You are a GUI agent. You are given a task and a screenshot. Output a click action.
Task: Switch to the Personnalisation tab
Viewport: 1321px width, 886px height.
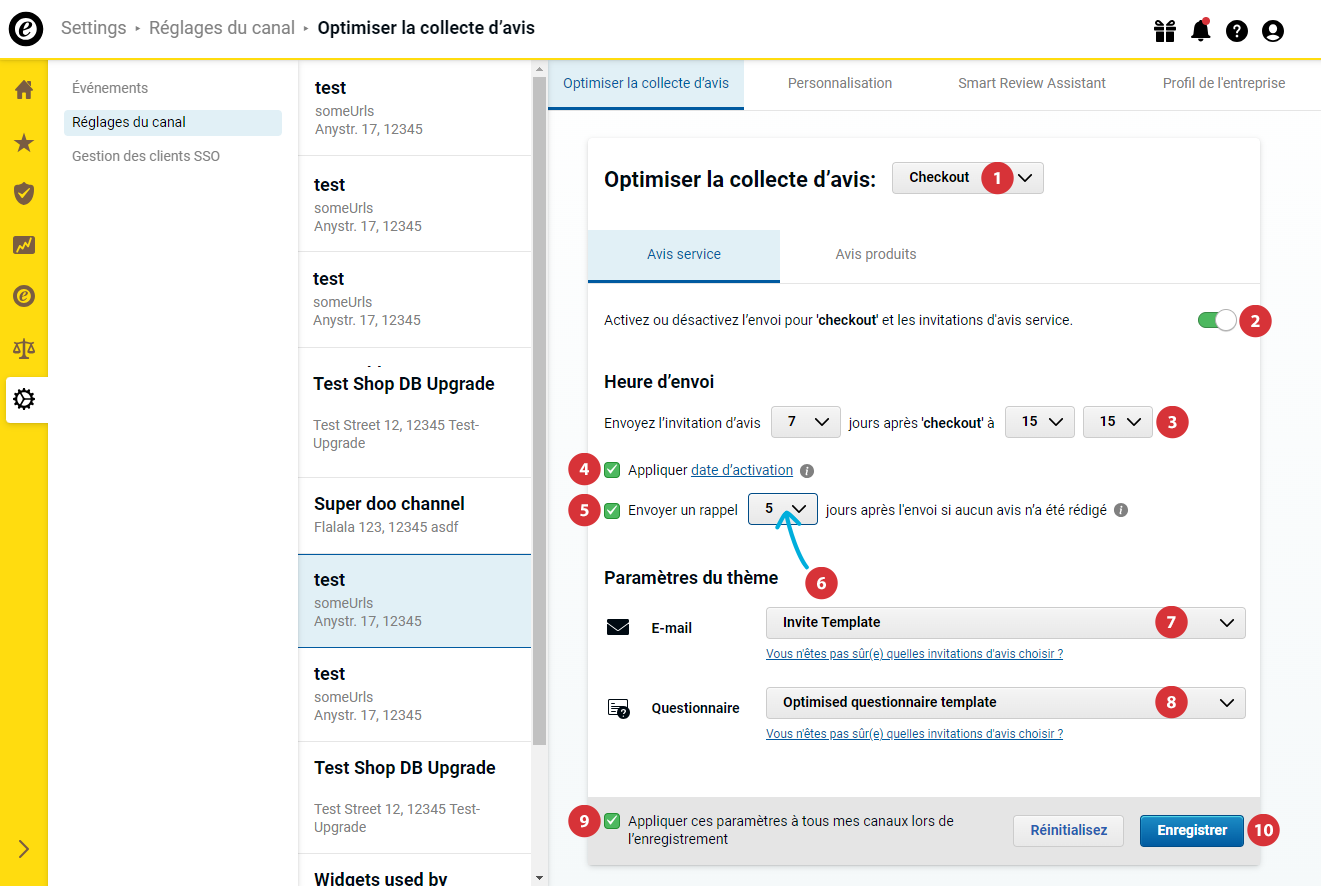pos(839,84)
